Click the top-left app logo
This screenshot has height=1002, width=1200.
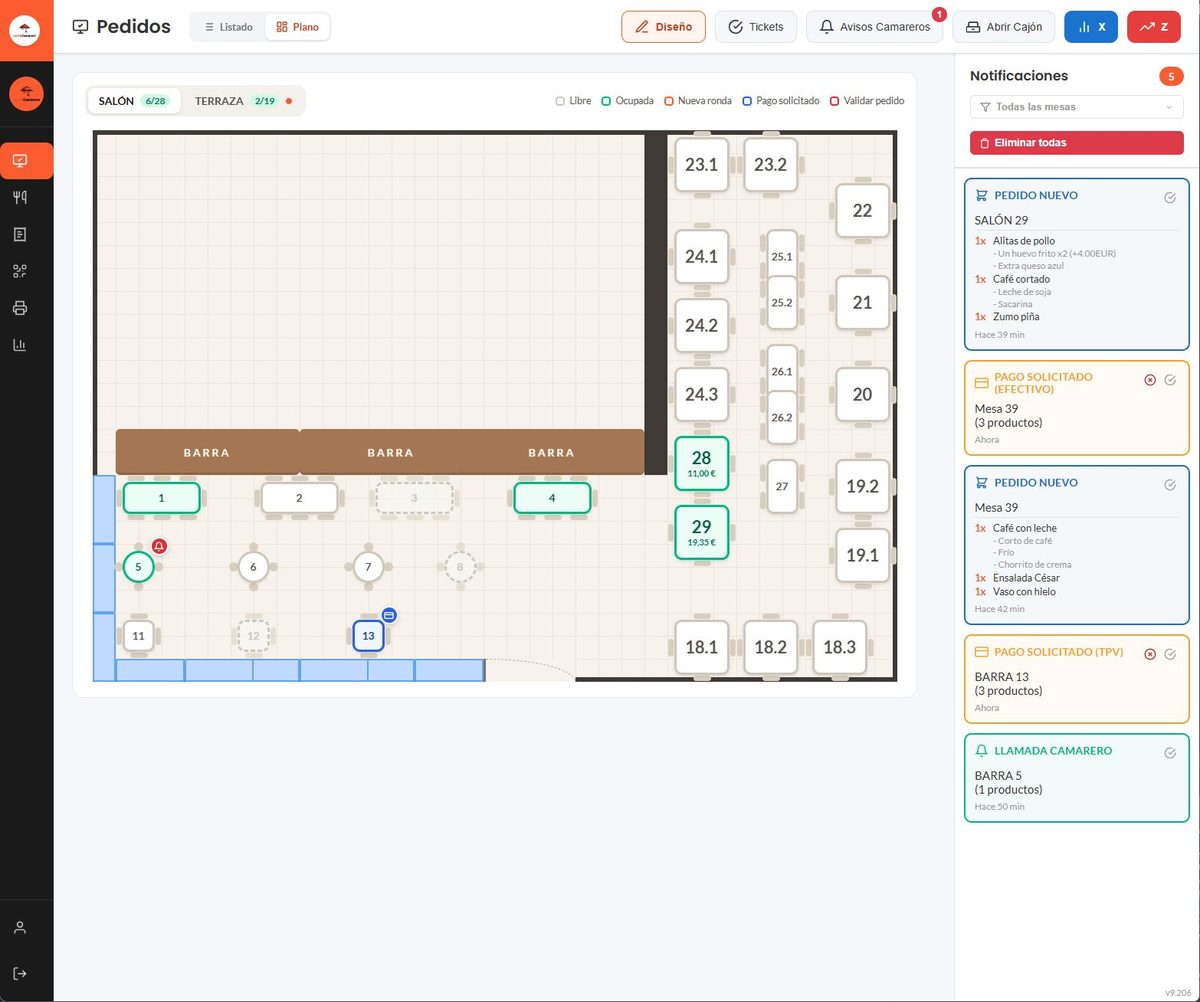click(25, 30)
